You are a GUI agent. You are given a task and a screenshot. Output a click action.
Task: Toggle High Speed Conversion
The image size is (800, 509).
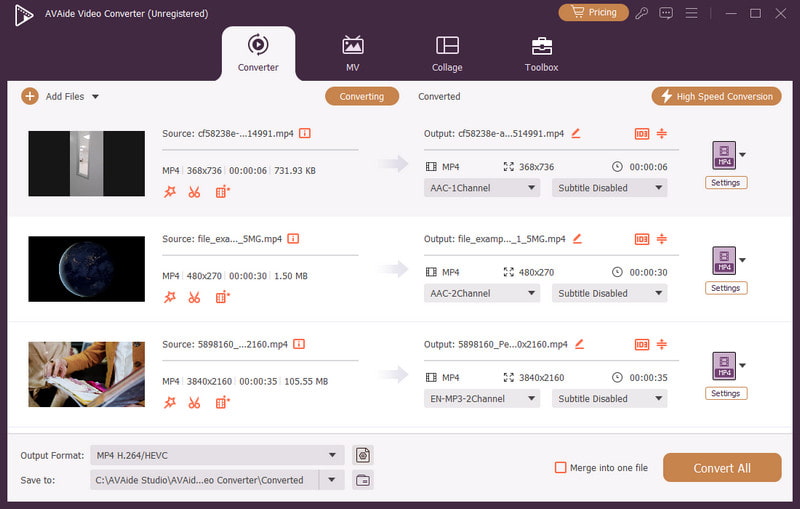(715, 96)
